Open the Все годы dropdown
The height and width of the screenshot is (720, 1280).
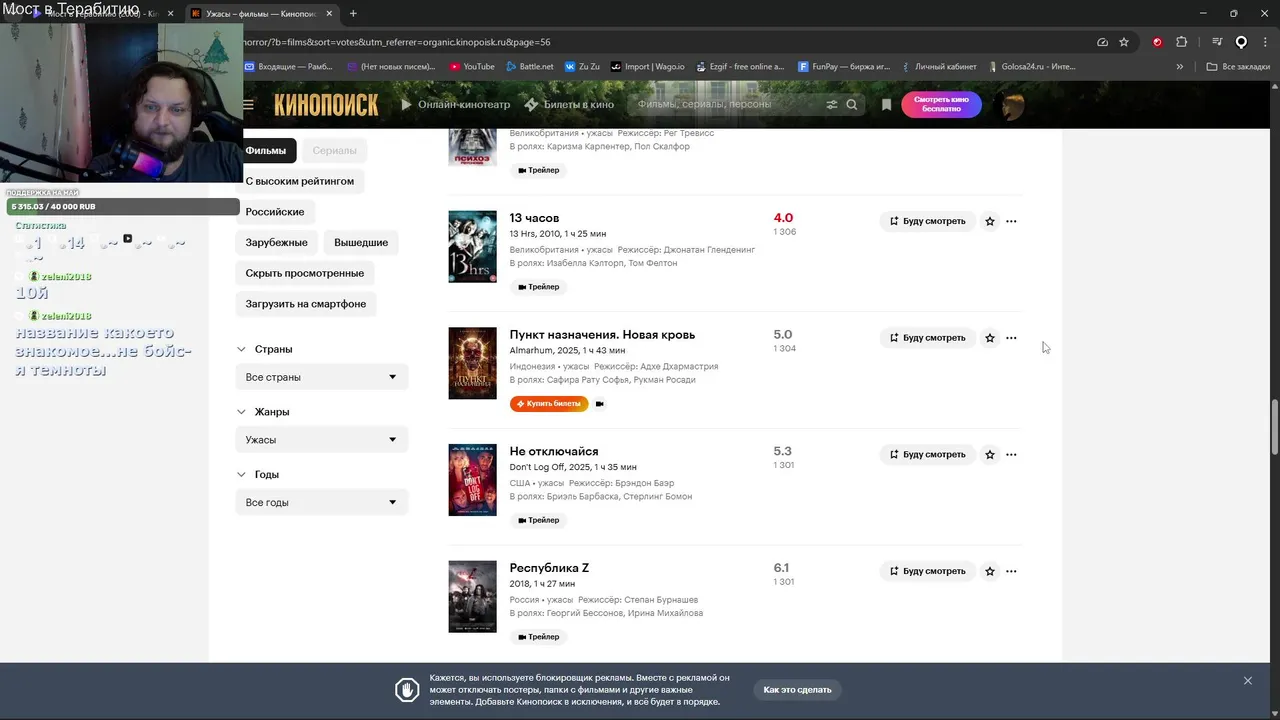click(322, 502)
